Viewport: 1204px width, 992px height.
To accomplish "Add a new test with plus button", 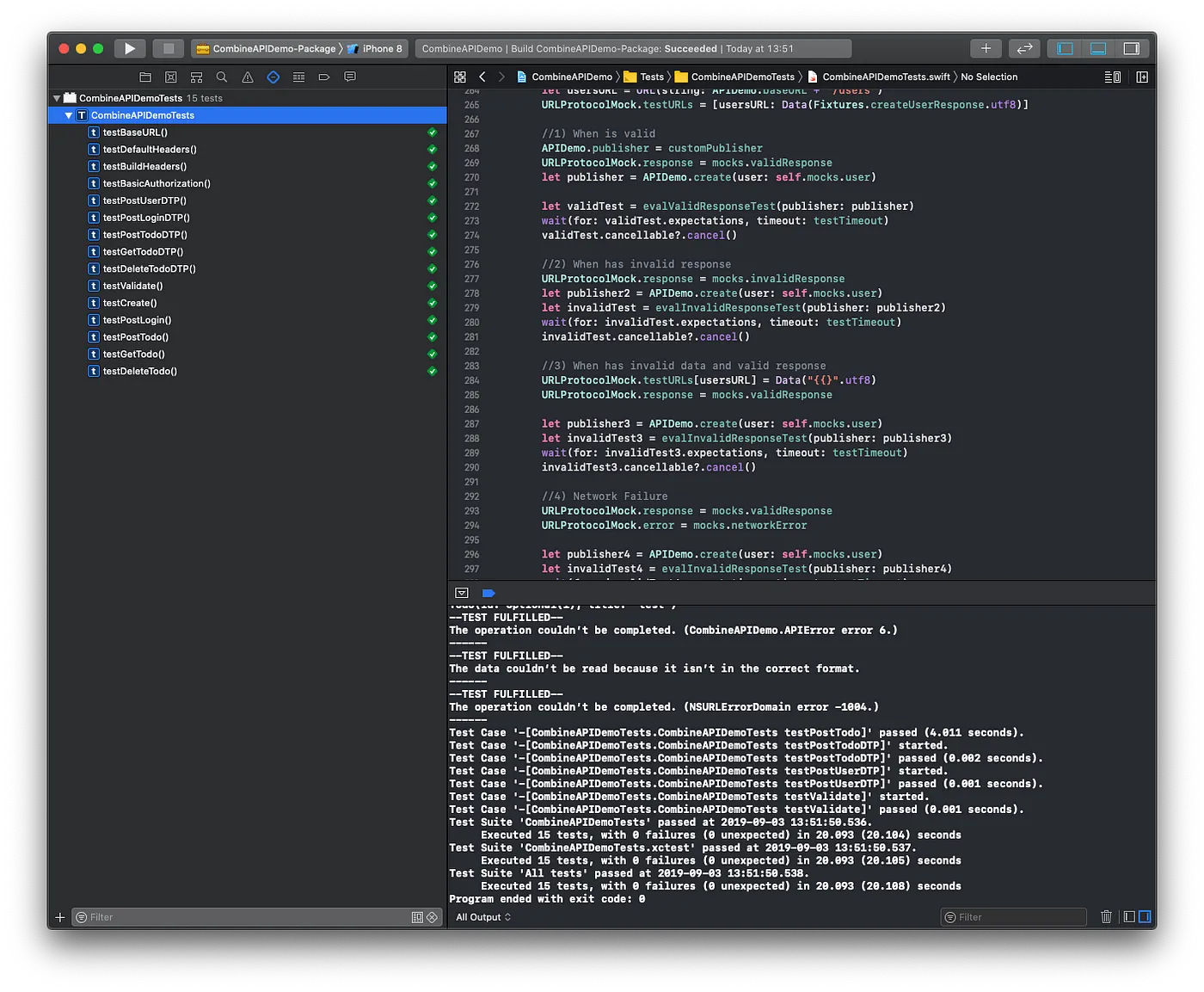I will click(60, 917).
